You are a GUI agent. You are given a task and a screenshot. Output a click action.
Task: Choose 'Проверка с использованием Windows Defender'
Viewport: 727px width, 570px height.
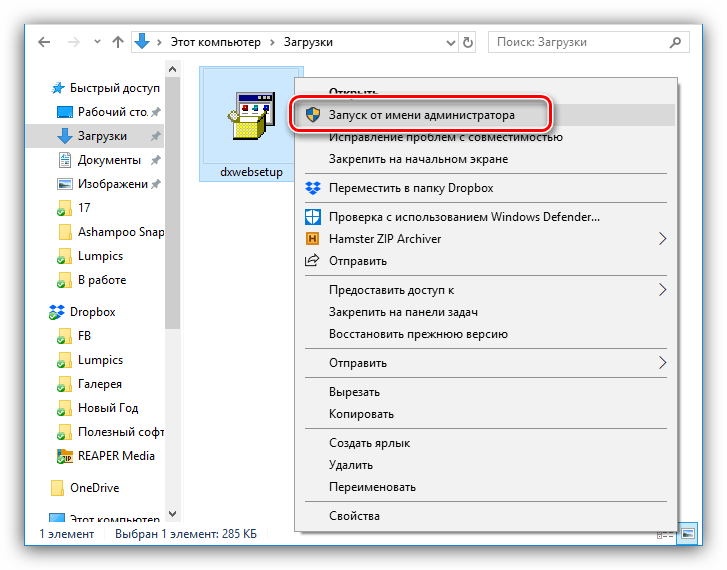tap(464, 217)
